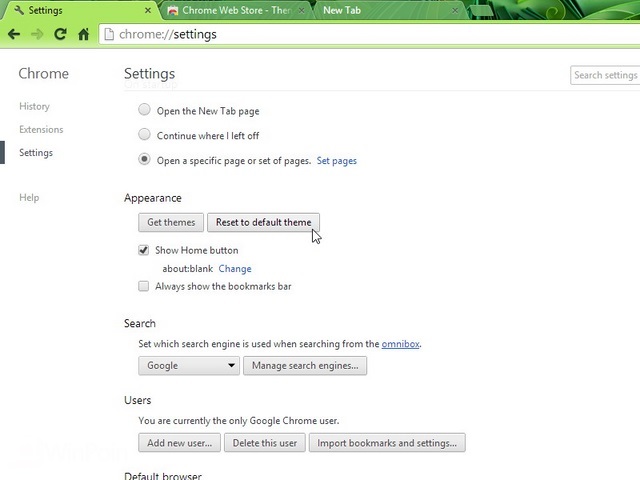Open Help in the sidebar
The image size is (640, 480).
tap(29, 198)
